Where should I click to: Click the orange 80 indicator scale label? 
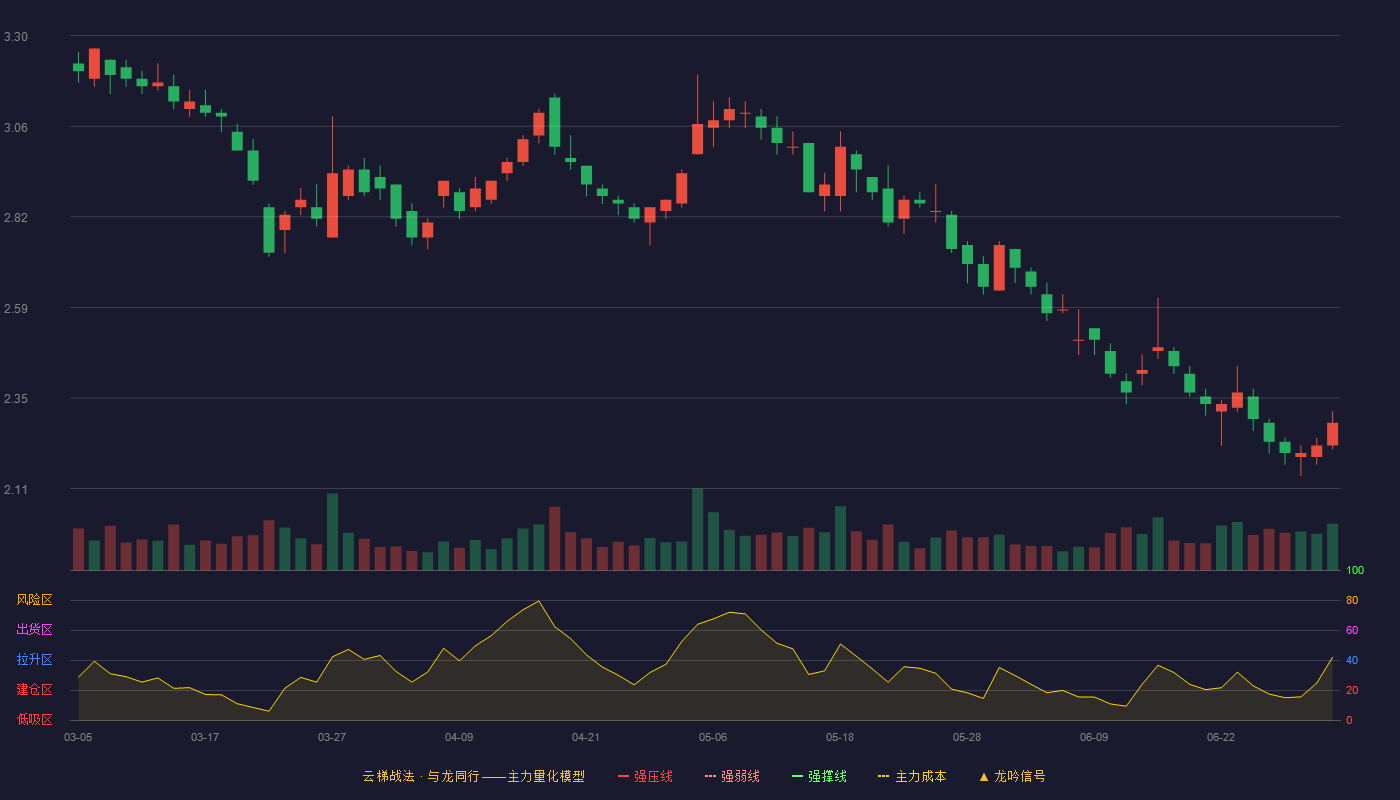click(x=1352, y=600)
